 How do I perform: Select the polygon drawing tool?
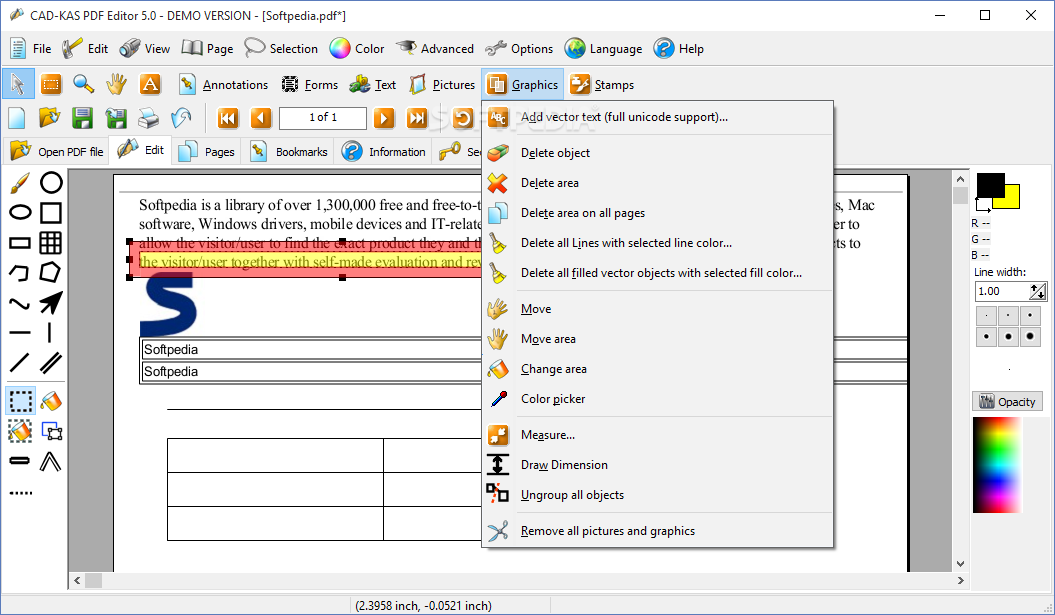[x=51, y=273]
